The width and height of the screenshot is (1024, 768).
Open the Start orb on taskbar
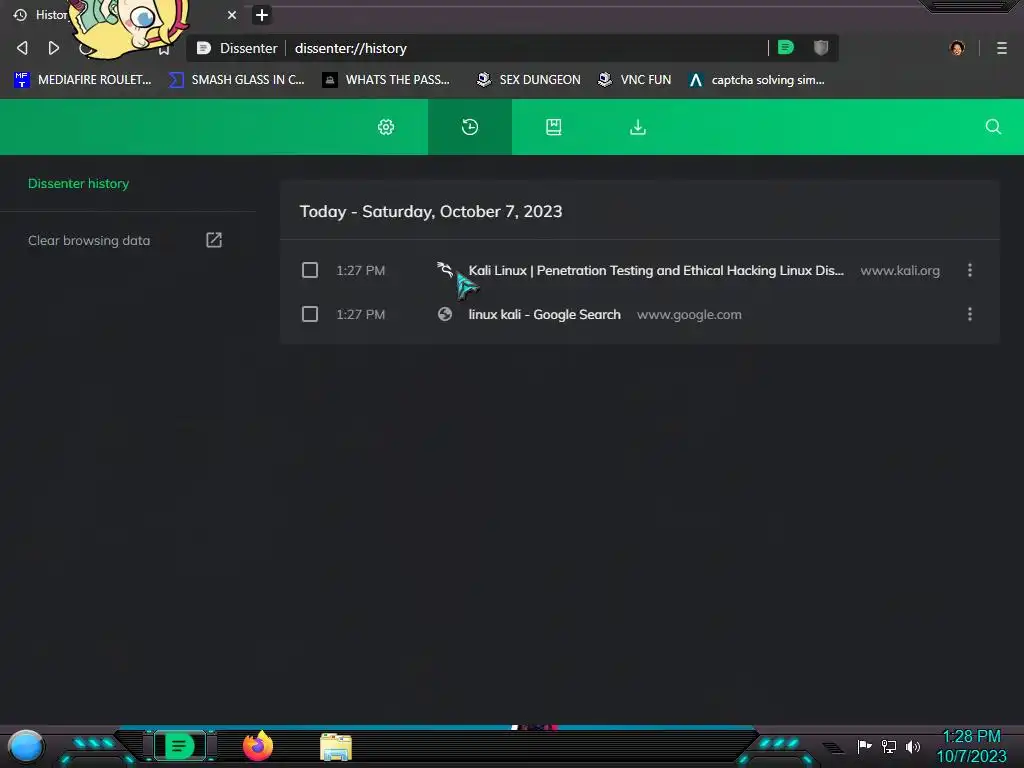pyautogui.click(x=26, y=746)
